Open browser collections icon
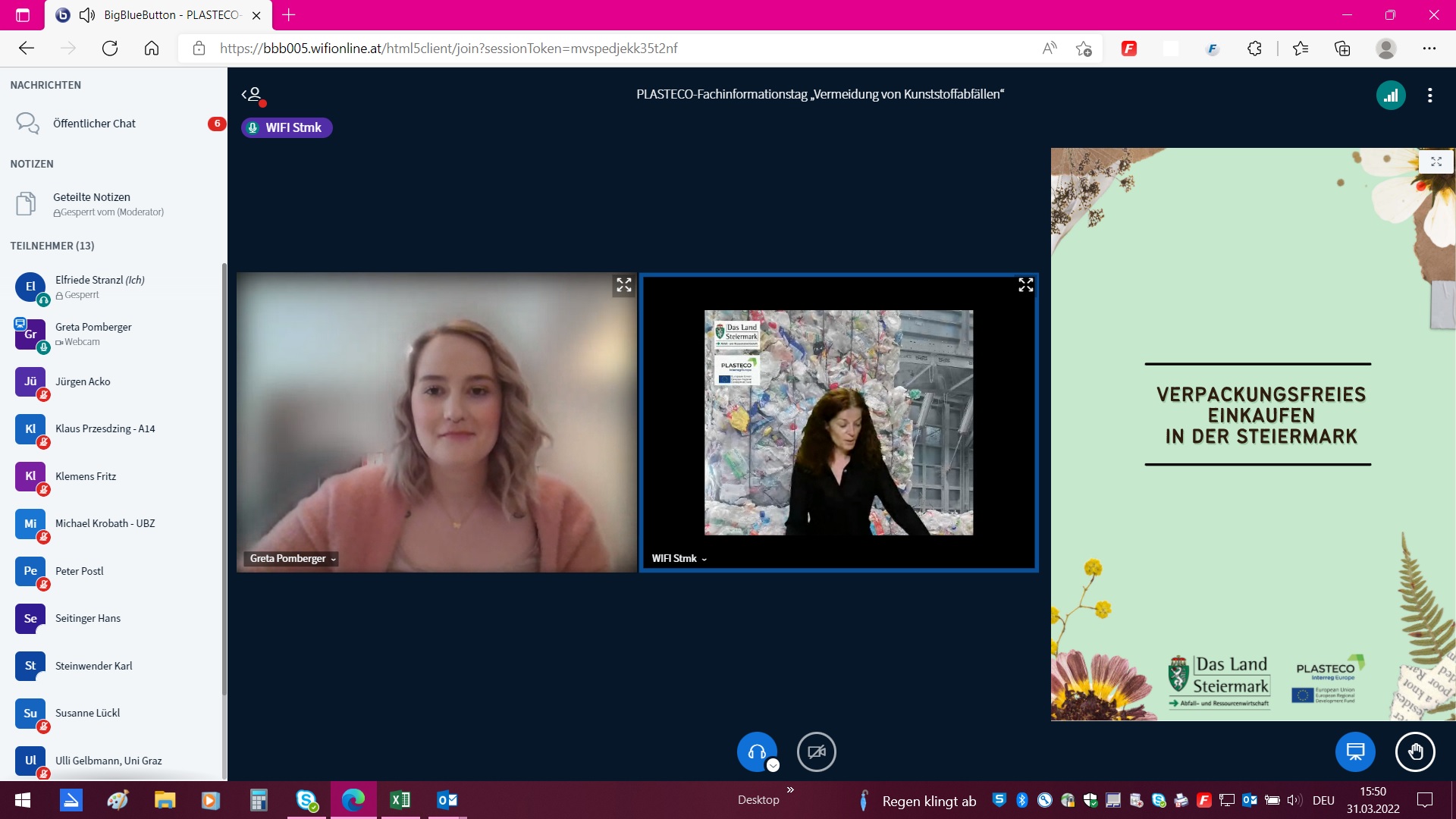This screenshot has width=1456, height=819. tap(1342, 49)
